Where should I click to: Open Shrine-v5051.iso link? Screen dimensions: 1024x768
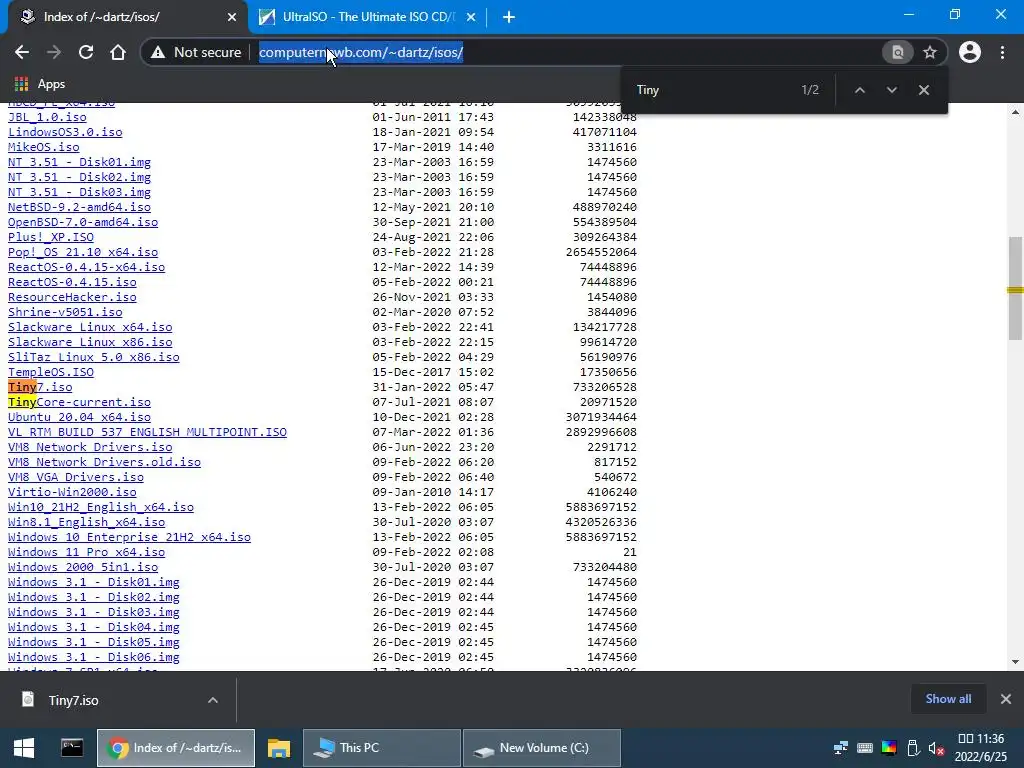(65, 312)
